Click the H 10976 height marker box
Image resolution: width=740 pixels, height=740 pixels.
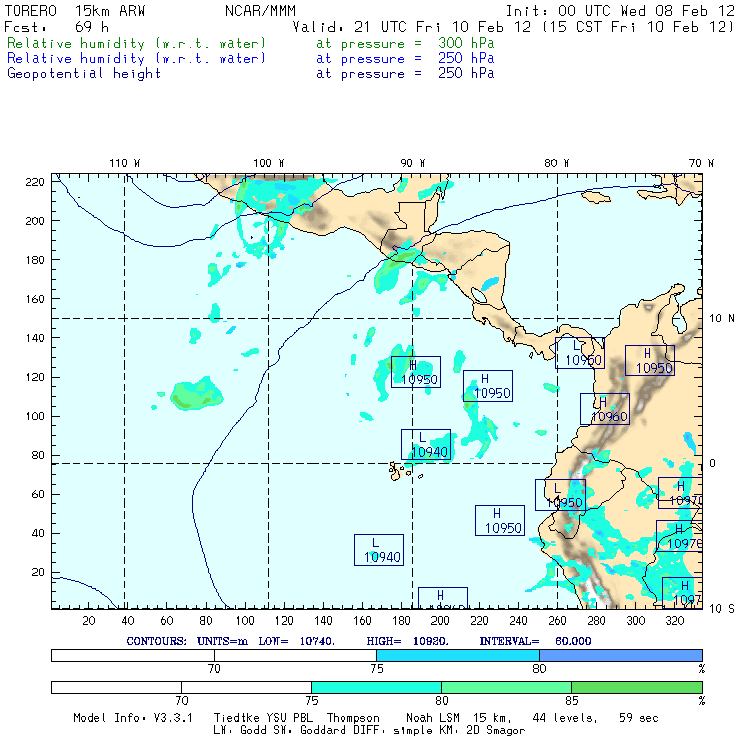point(680,537)
